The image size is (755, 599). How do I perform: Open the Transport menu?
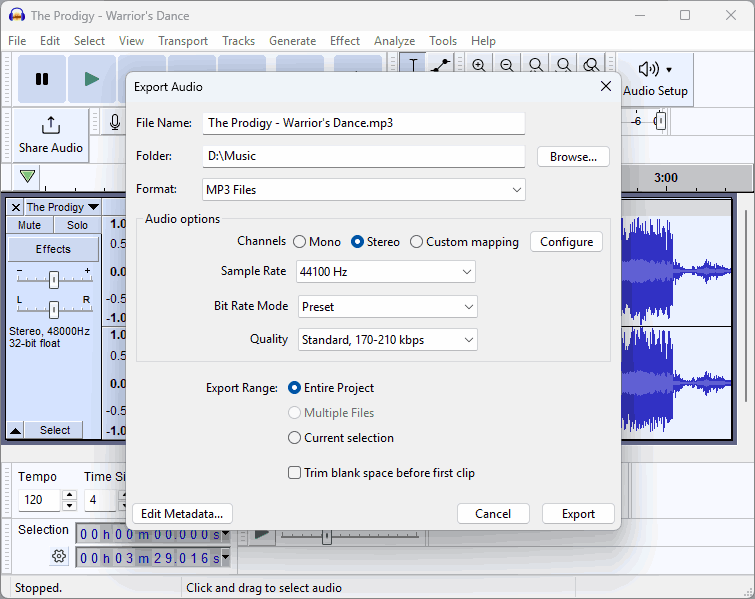pyautogui.click(x=183, y=41)
